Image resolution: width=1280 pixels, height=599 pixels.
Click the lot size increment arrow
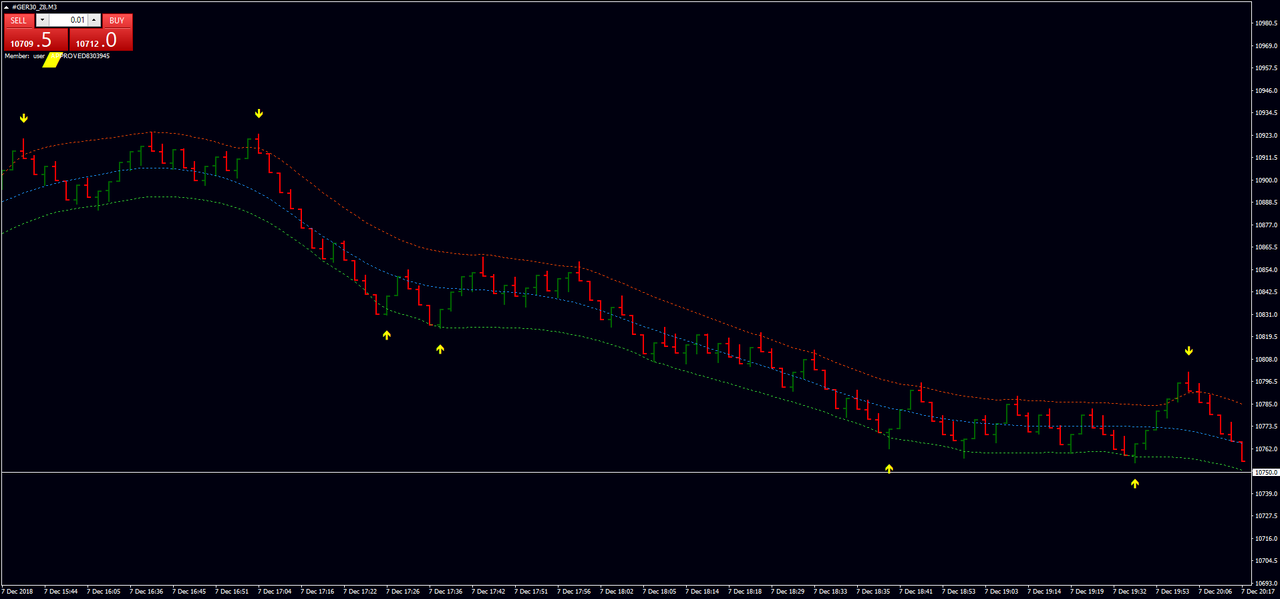(94, 20)
